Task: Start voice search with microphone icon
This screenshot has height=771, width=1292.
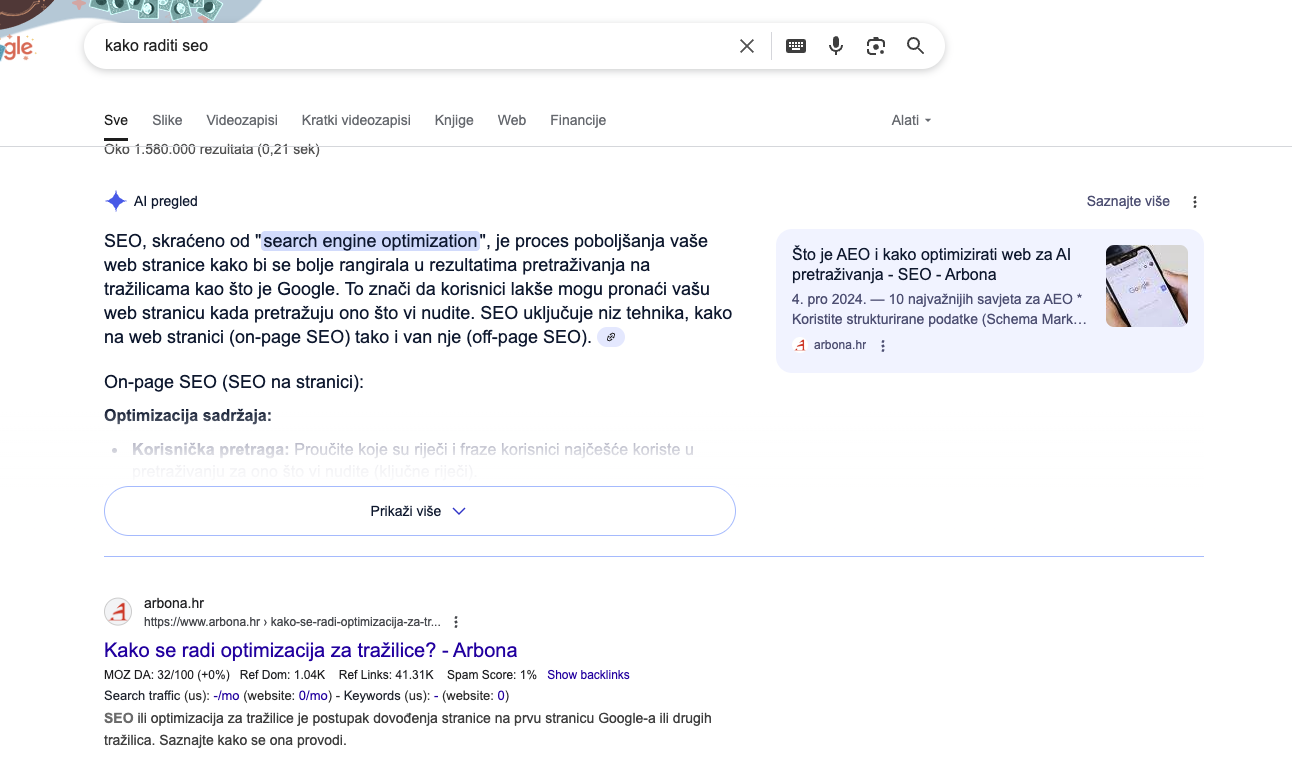Action: [836, 46]
